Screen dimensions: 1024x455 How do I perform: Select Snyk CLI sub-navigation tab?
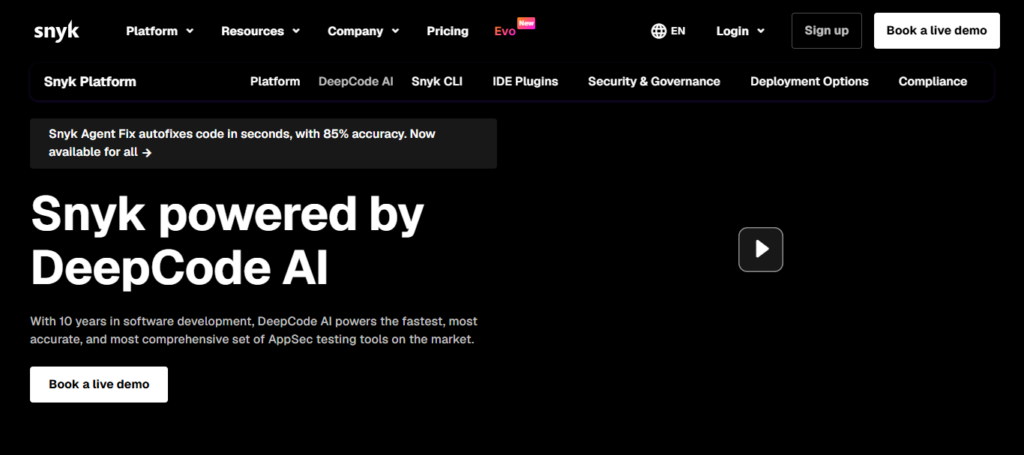click(x=437, y=82)
